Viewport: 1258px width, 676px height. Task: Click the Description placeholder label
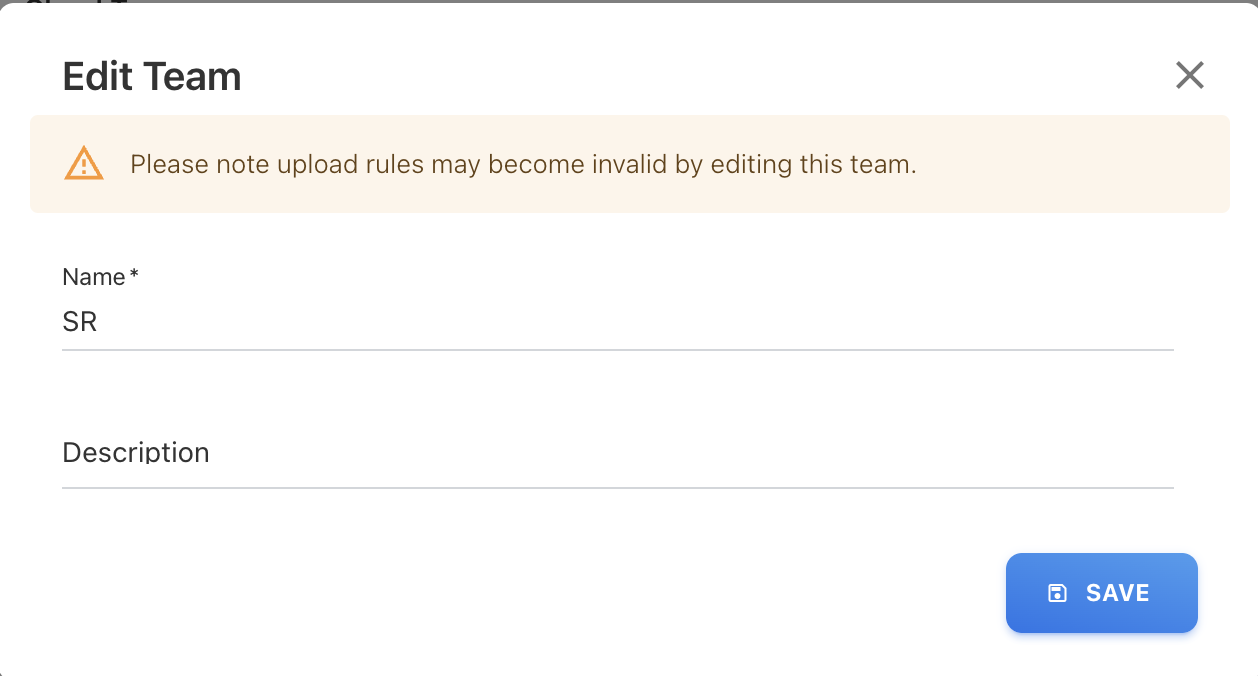coord(136,453)
